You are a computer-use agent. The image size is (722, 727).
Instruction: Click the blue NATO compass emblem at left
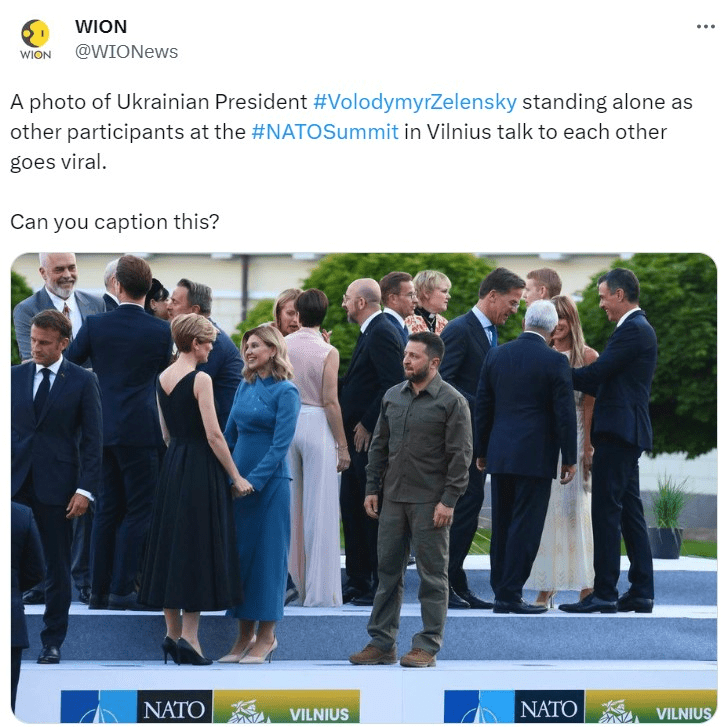pyautogui.click(x=99, y=707)
